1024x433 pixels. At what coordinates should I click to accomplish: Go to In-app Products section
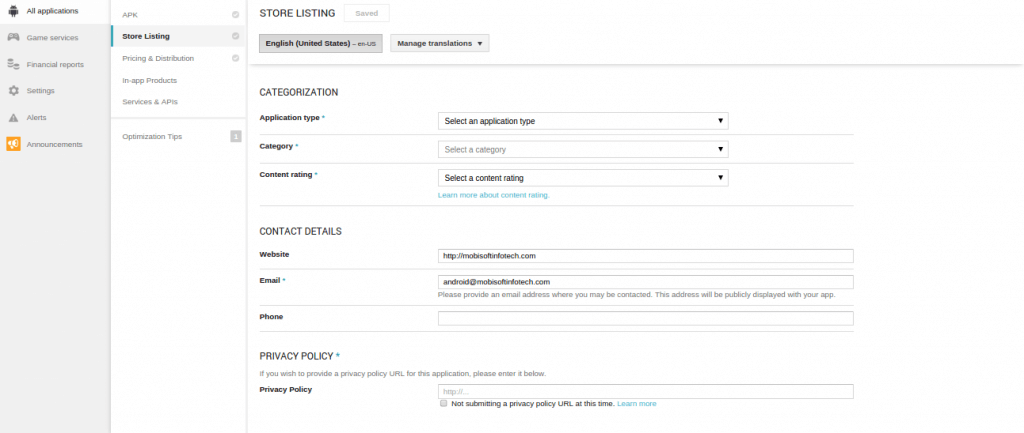(149, 80)
